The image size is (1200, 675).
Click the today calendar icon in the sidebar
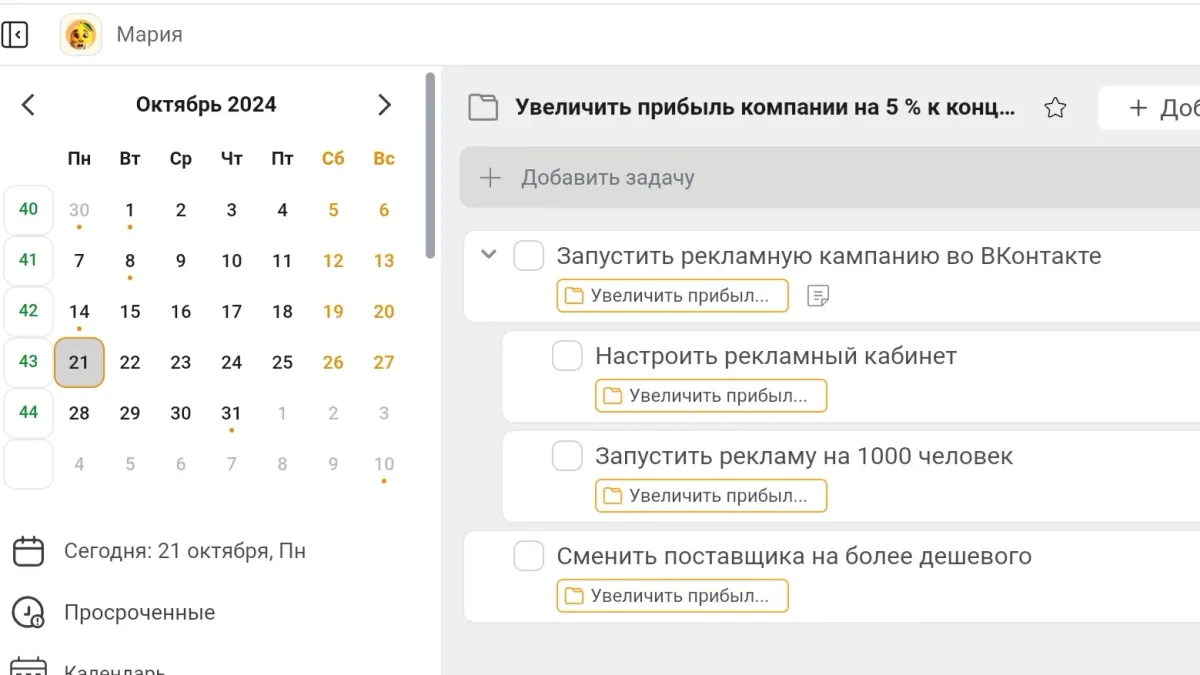tap(28, 551)
